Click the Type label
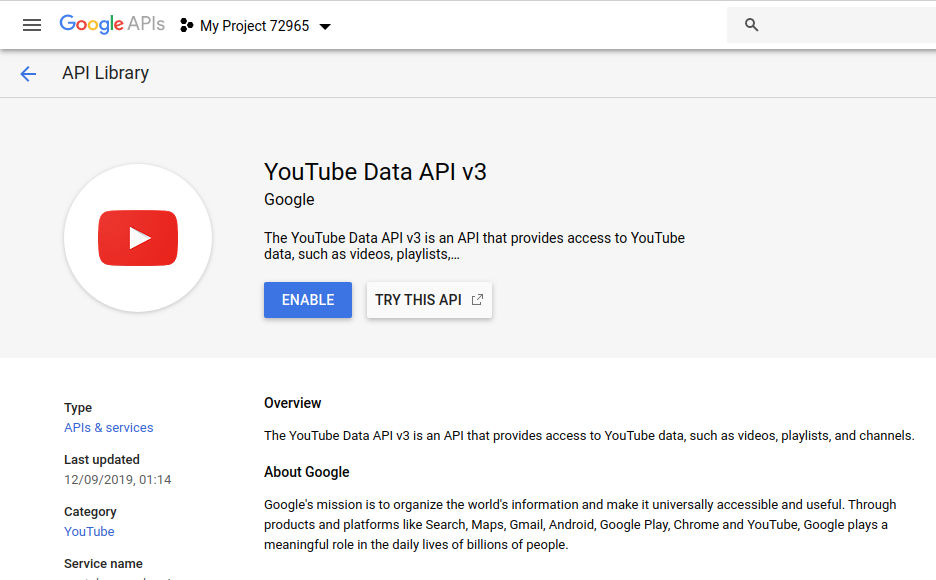The height and width of the screenshot is (580, 936). tap(78, 408)
